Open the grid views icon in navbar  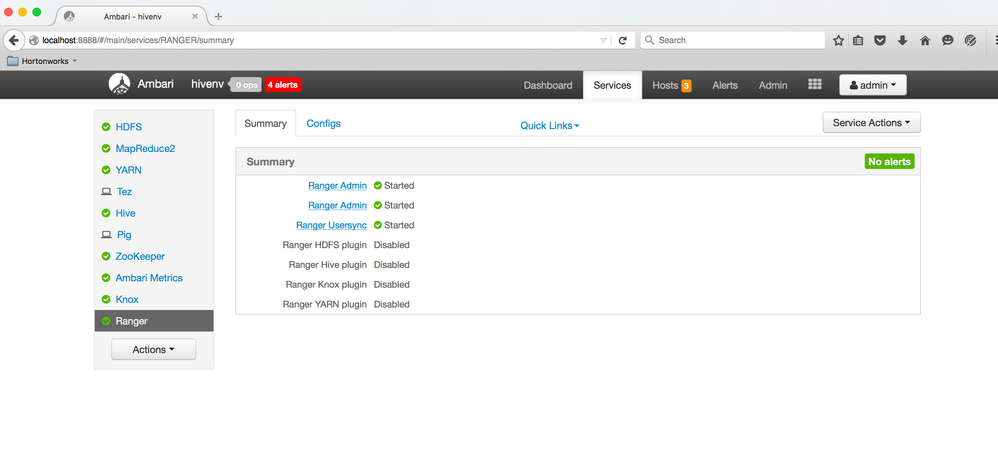(815, 85)
